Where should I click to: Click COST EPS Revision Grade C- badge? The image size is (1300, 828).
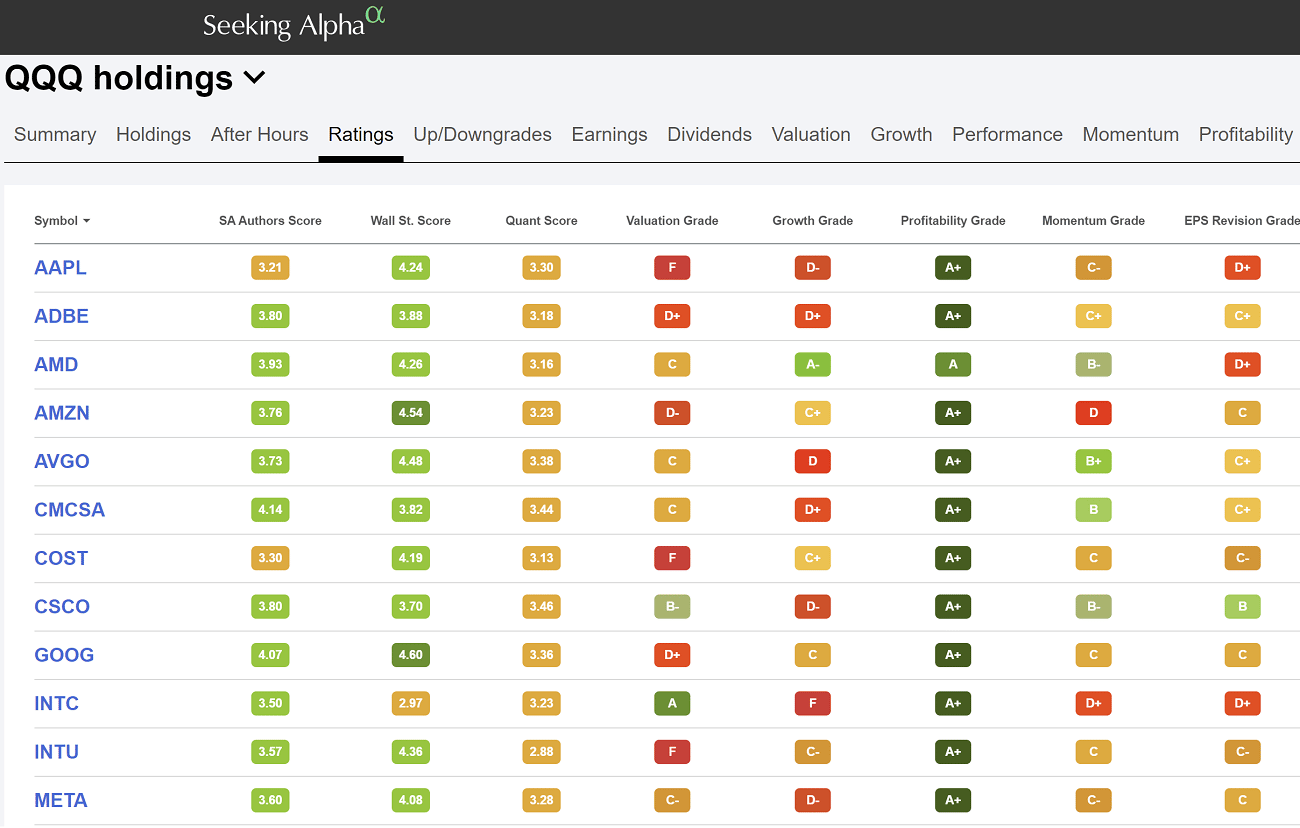pyautogui.click(x=1242, y=558)
